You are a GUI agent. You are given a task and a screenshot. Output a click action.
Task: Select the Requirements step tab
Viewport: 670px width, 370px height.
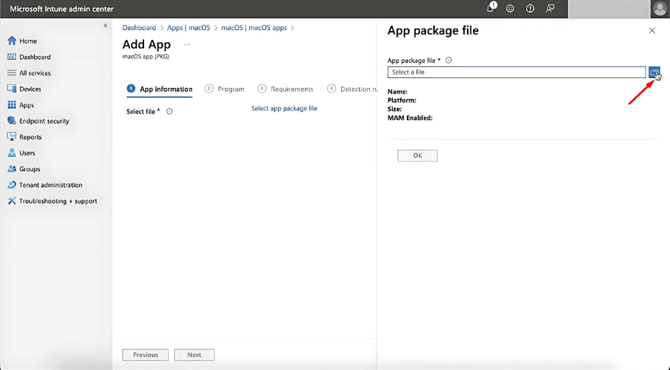pyautogui.click(x=285, y=89)
